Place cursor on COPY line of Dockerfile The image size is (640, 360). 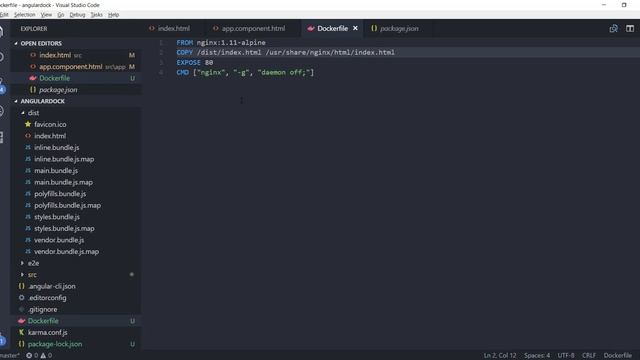point(285,53)
